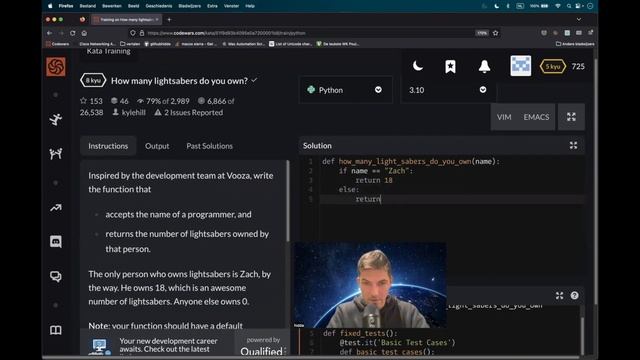Screen dimensions: 640x360
Task: Open the Apple menu
Action: click(x=50, y=6)
